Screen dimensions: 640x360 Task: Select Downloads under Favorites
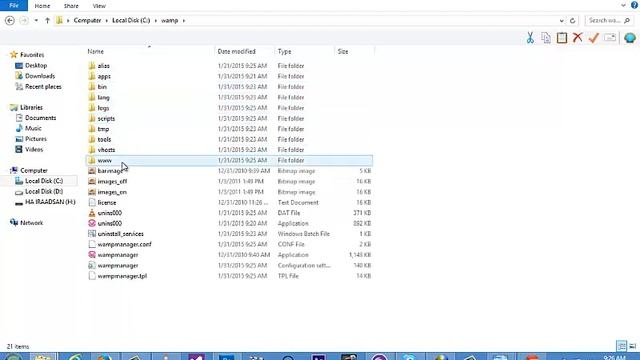click(x=40, y=76)
